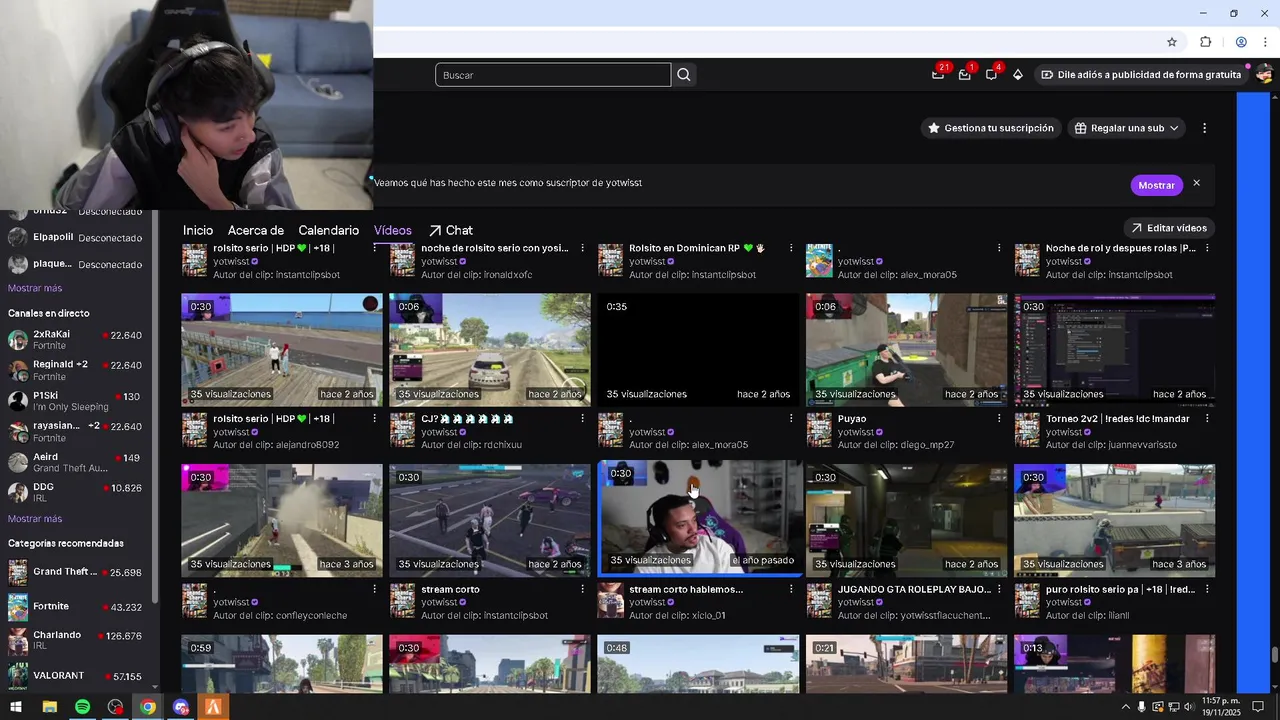Open the VALORANT recommended category

pos(75,676)
